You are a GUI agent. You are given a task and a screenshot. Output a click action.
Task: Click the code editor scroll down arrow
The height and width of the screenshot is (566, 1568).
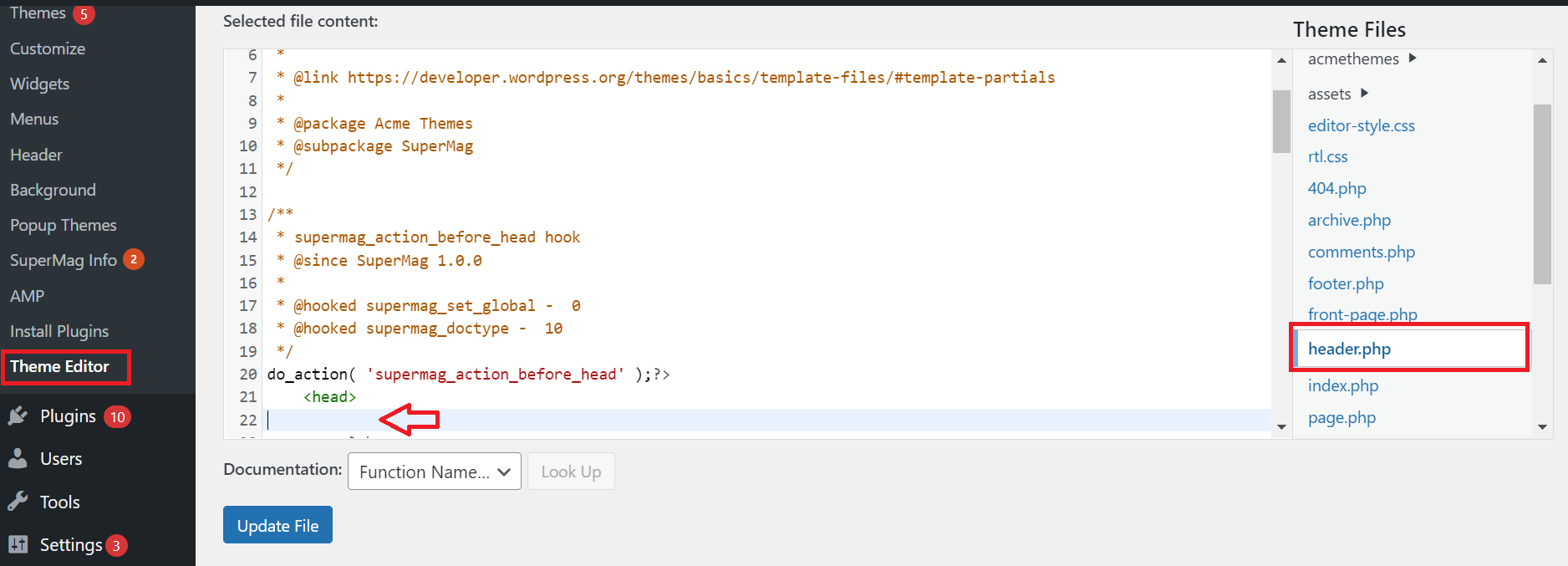[1281, 427]
